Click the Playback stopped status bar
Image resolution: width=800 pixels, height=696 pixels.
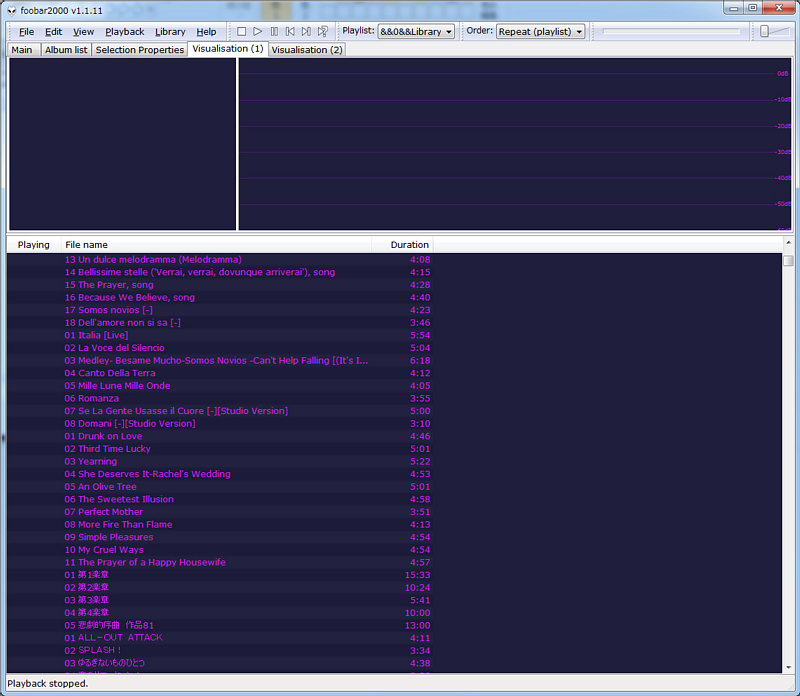[47, 684]
